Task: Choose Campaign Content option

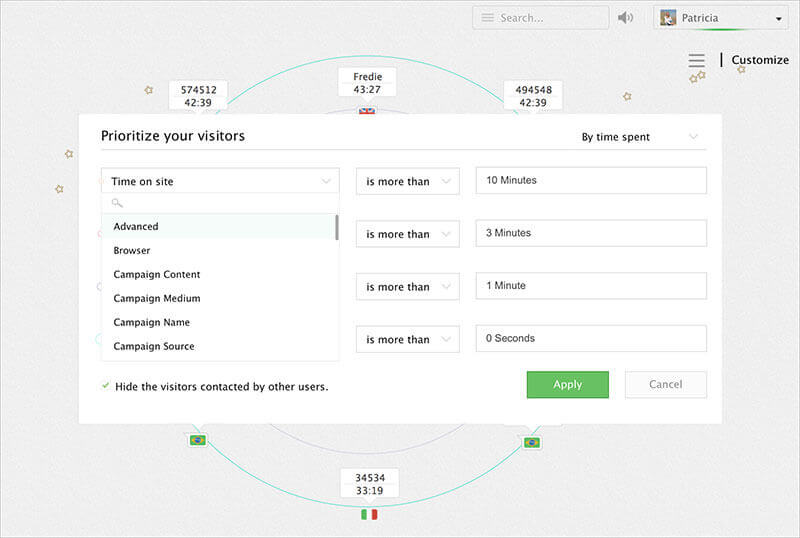Action: (219, 275)
